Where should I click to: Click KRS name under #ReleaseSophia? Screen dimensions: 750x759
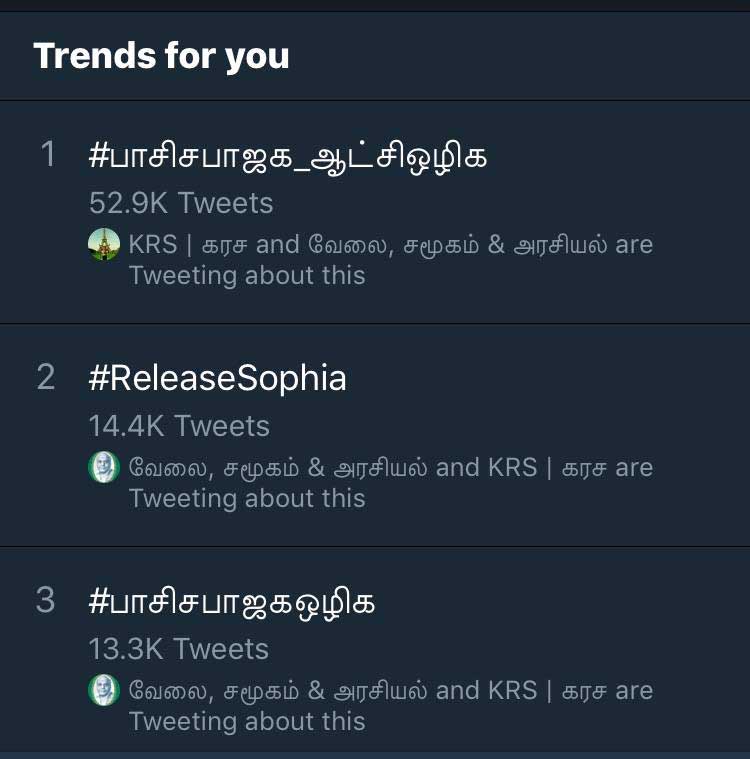tap(548, 468)
